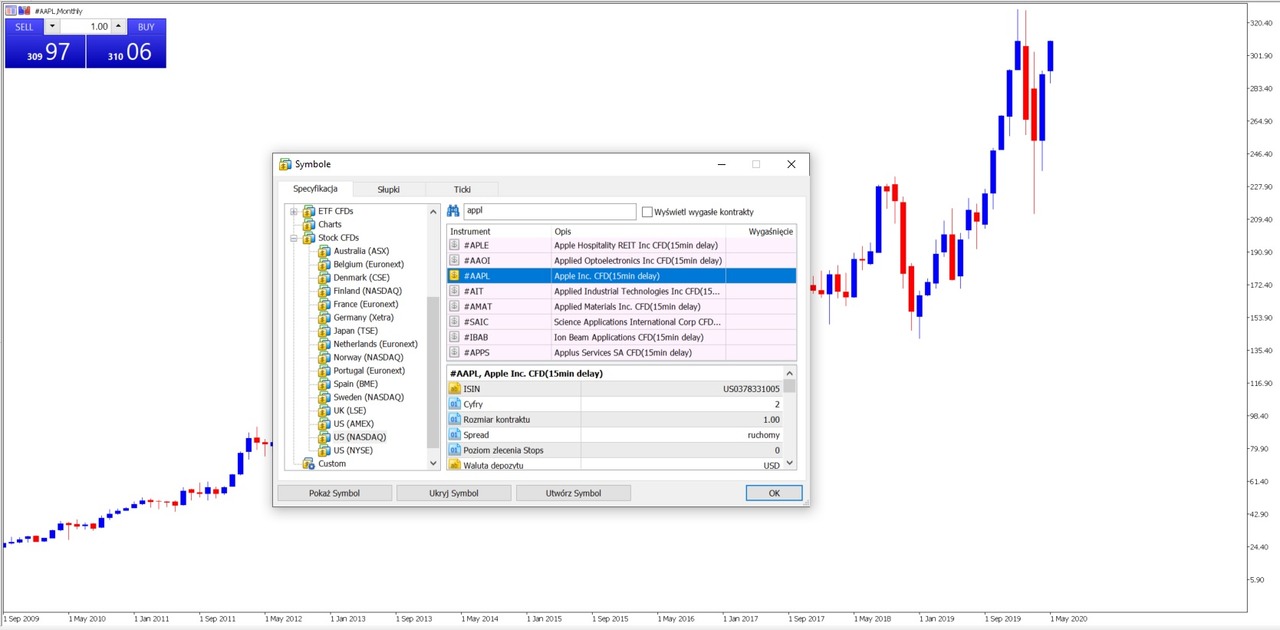The height and width of the screenshot is (630, 1280).
Task: Increase trade volume with up arrow
Action: click(118, 27)
